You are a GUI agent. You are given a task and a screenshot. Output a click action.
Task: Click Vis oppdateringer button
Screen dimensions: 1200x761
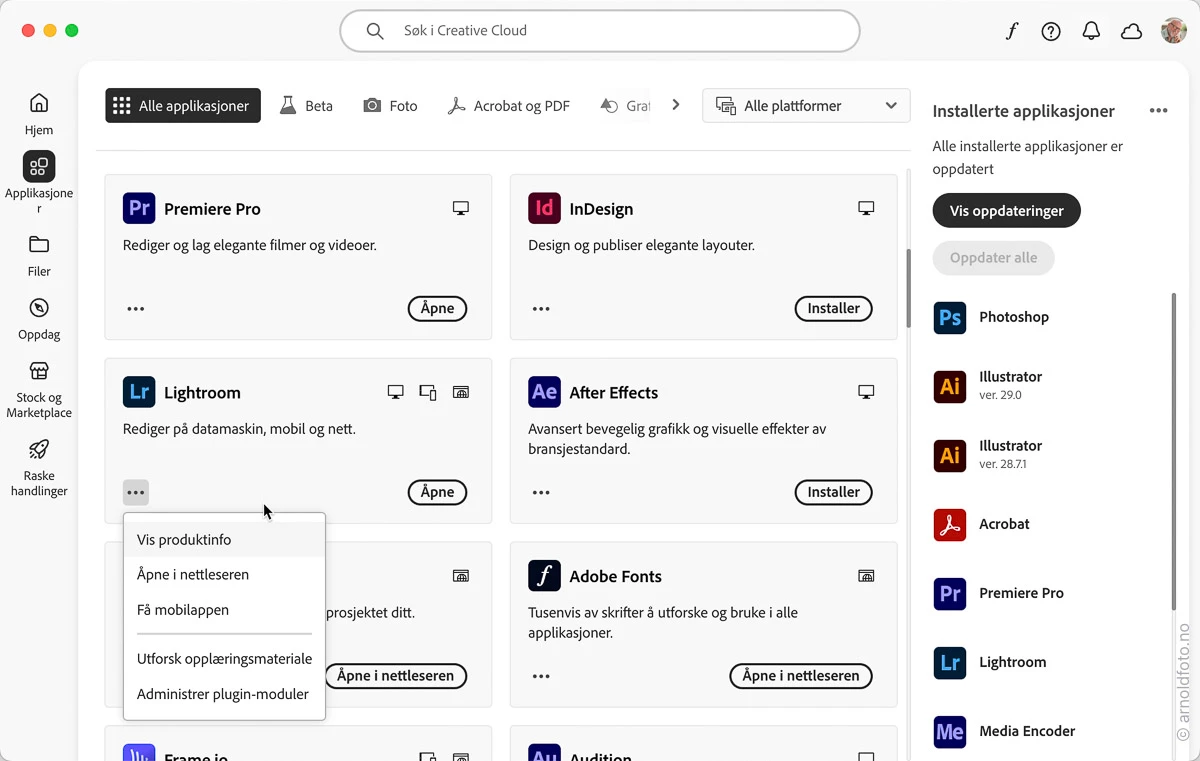coord(1006,211)
